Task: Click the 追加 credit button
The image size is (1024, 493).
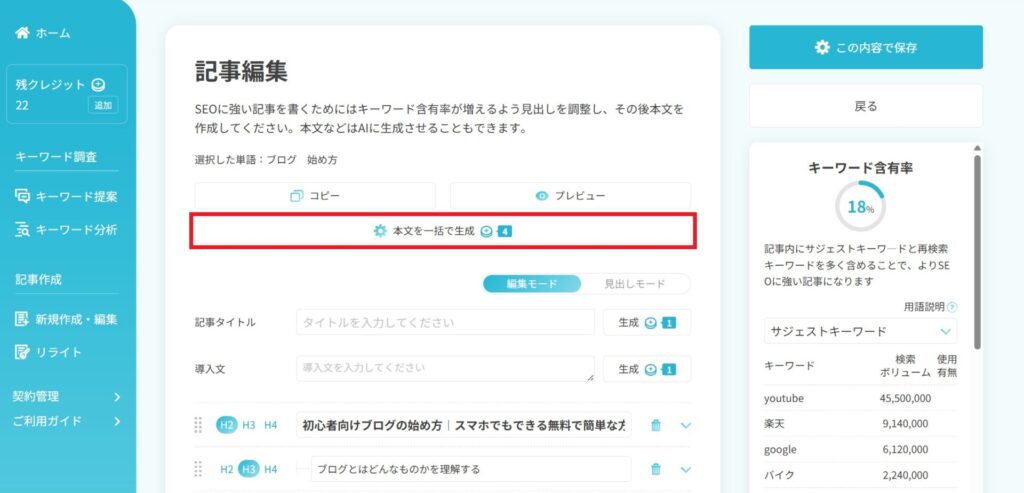Action: point(103,105)
